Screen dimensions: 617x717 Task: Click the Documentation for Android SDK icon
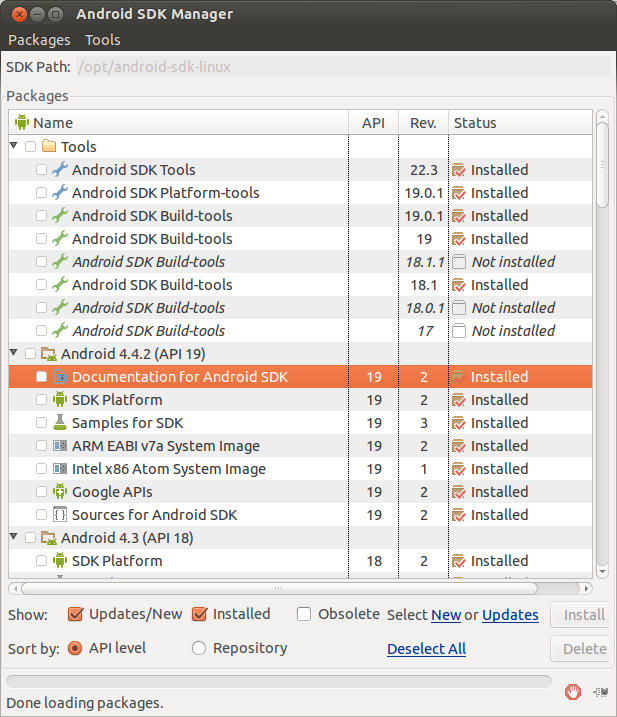pos(60,377)
